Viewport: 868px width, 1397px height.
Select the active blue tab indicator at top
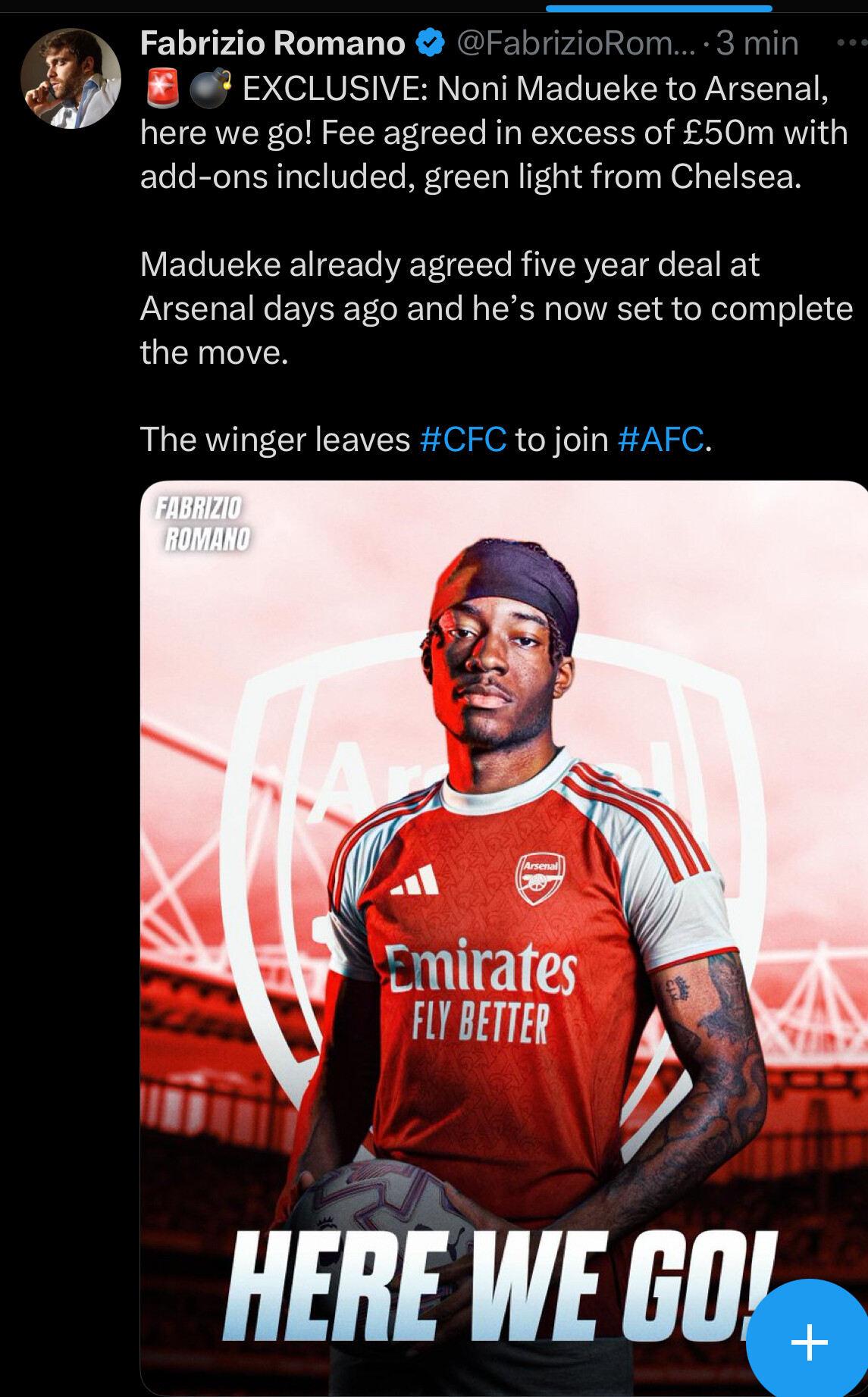point(659,9)
